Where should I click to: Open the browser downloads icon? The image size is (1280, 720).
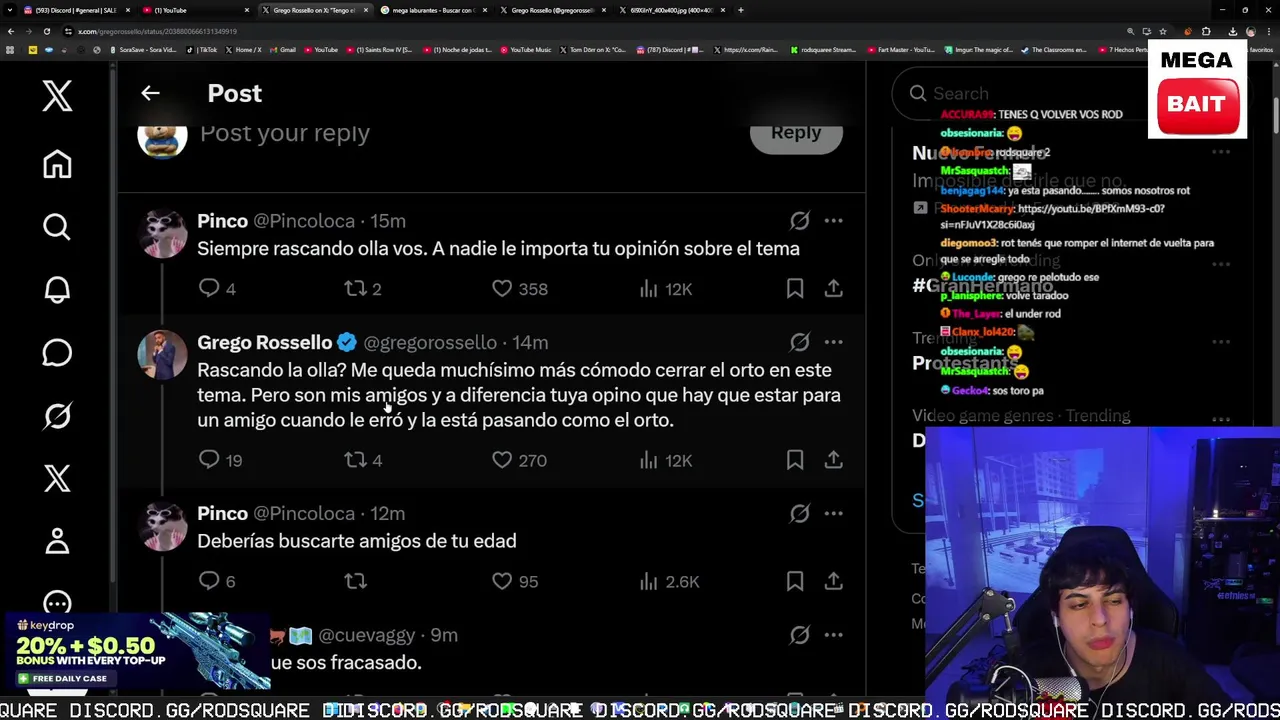(x=1232, y=31)
